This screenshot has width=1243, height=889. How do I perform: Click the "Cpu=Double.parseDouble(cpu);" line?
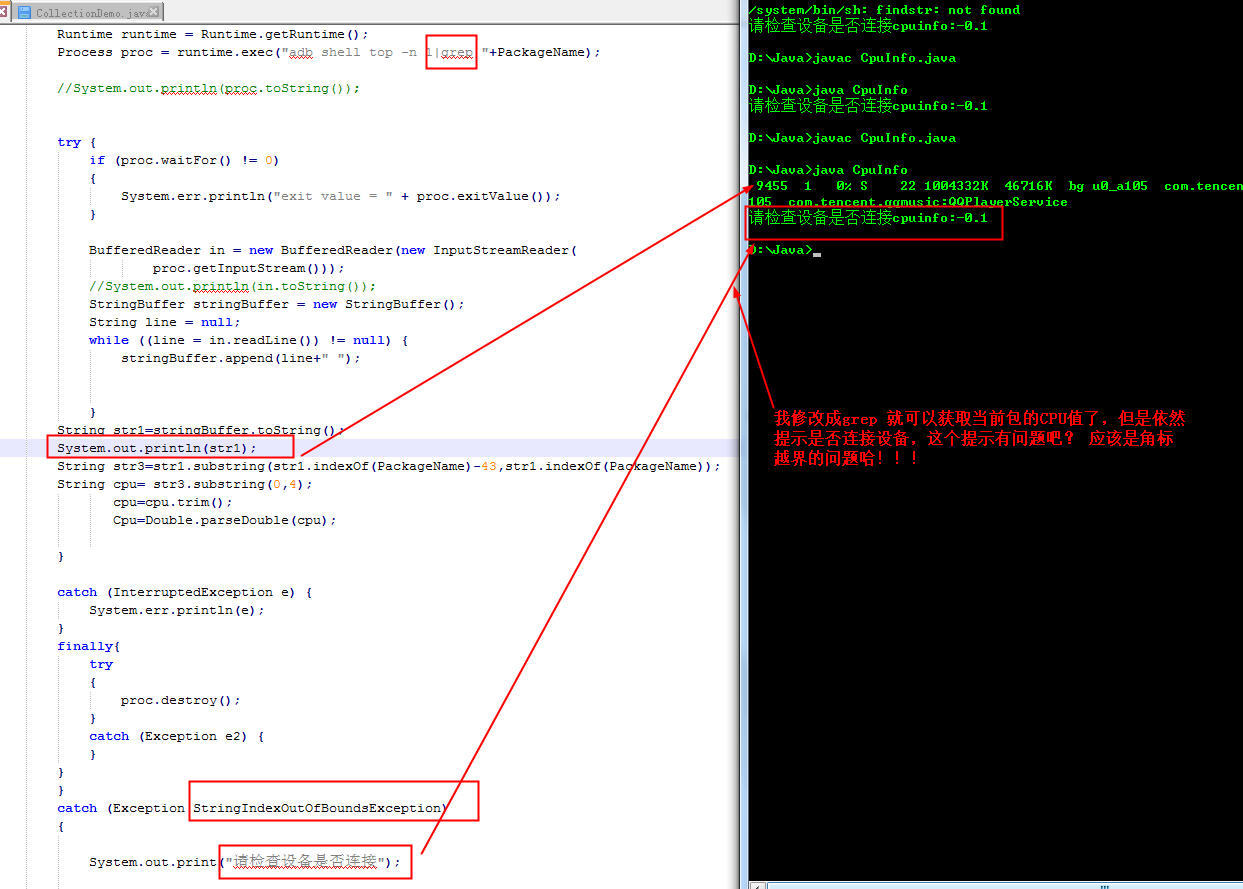(225, 520)
